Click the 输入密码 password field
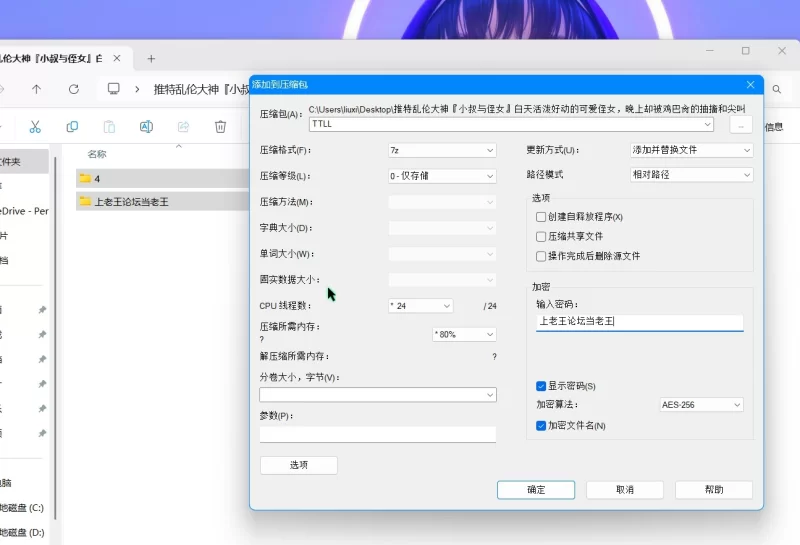This screenshot has height=545, width=800. click(x=639, y=321)
